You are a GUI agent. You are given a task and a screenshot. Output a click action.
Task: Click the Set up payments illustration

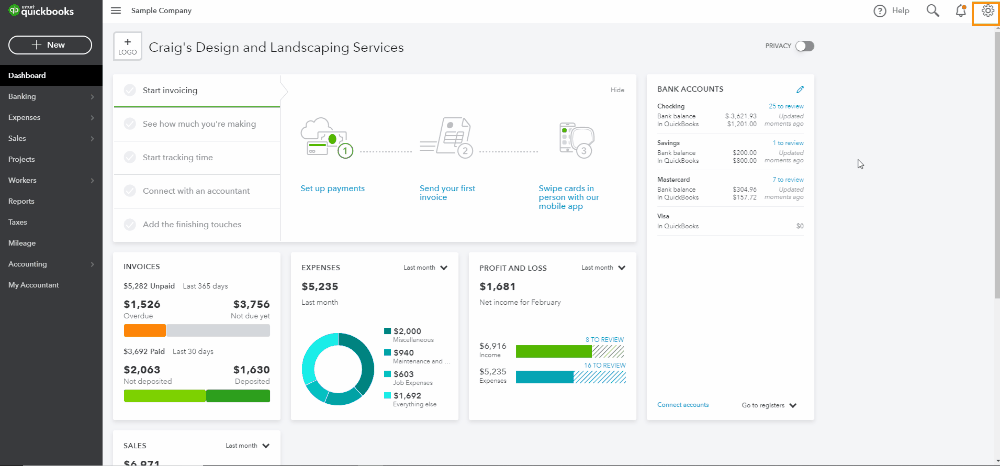(x=327, y=138)
